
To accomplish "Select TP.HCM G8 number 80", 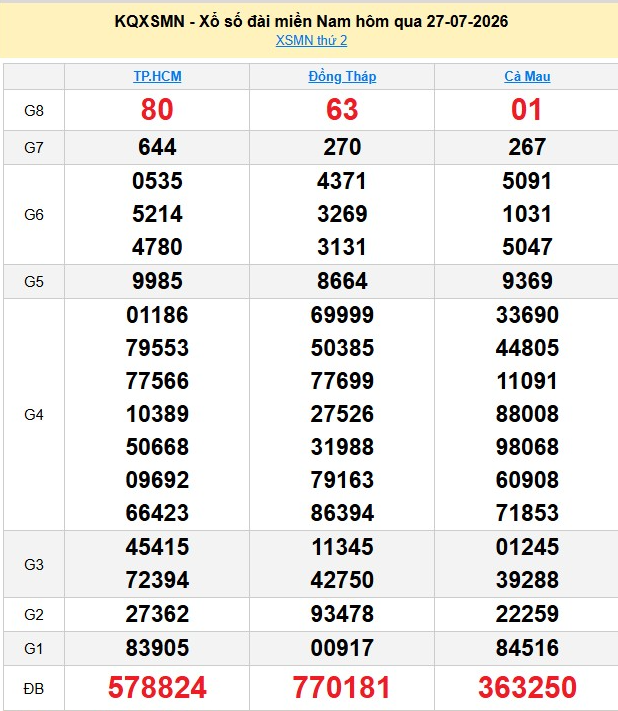I will pos(157,110).
